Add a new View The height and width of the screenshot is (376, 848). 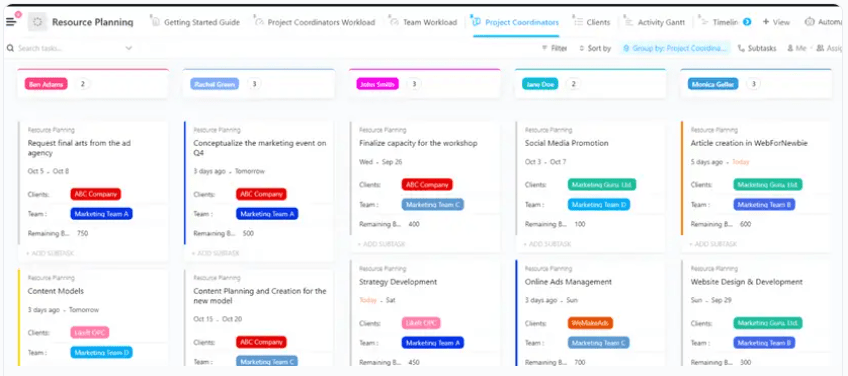[777, 22]
